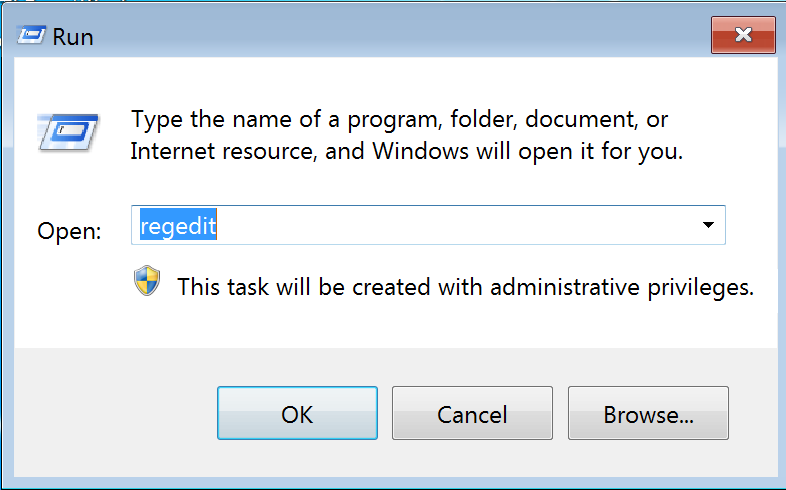Click empty space in the Open field after regedit
The image size is (786, 490).
coord(450,227)
